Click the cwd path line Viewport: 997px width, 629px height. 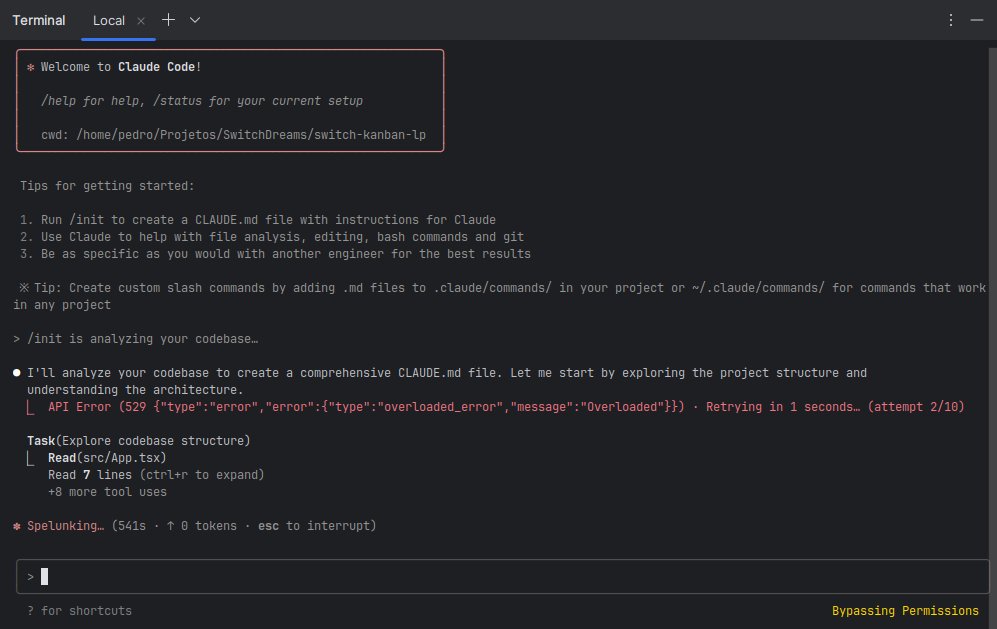(x=233, y=135)
